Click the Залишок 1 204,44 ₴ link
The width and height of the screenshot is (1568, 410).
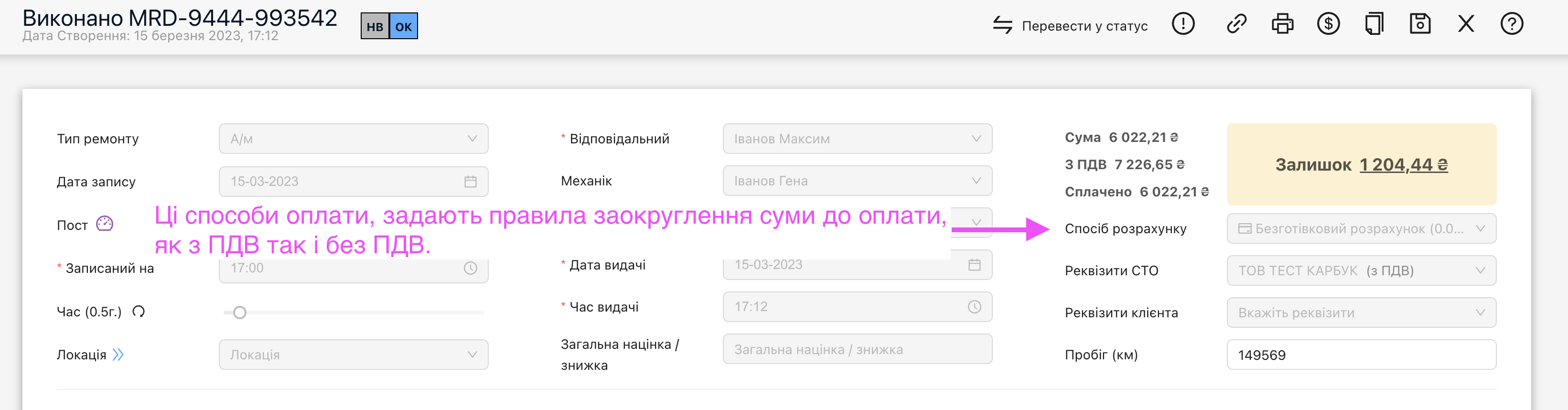pos(1403,164)
